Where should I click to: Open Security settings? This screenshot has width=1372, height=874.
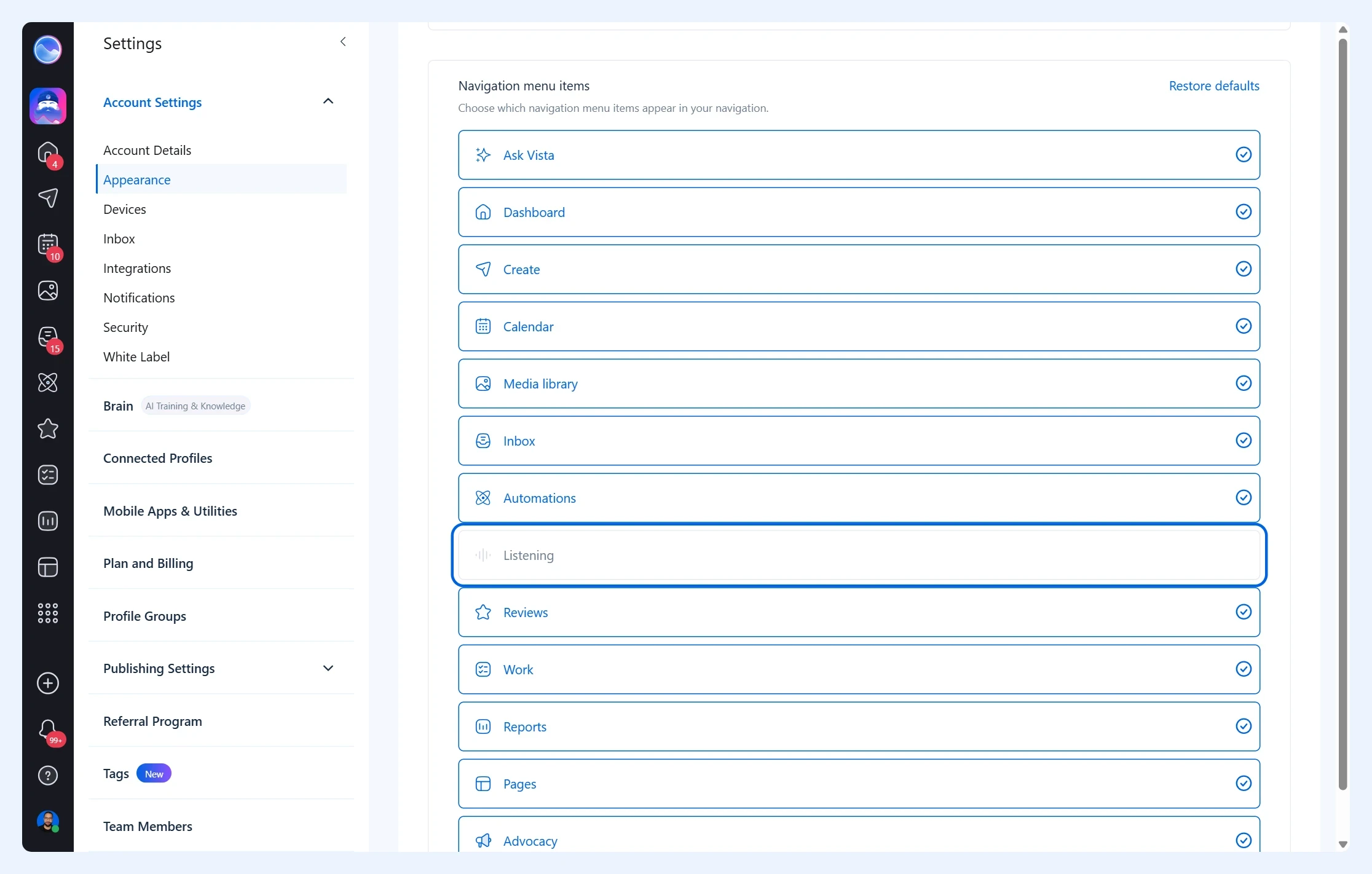(x=125, y=327)
